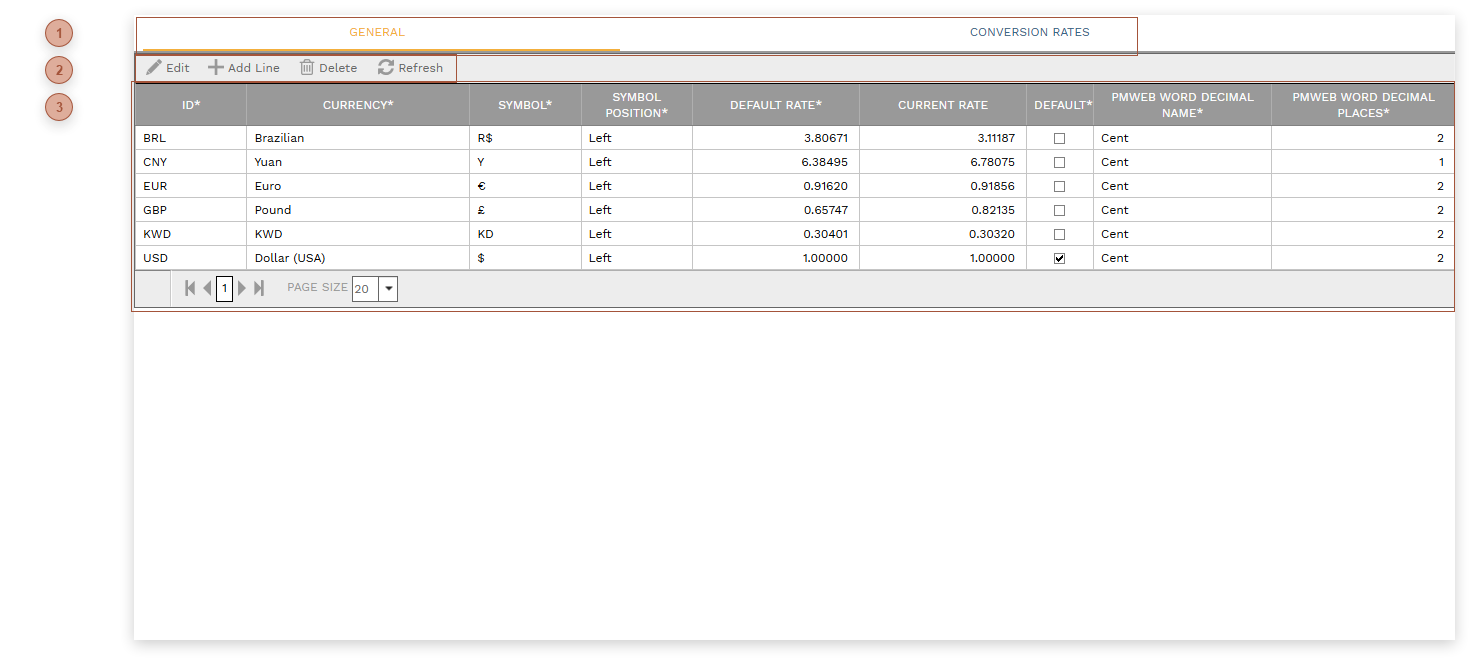Tick the Default checkbox for CNY
Screen dimensions: 1476x663
pos(1059,162)
